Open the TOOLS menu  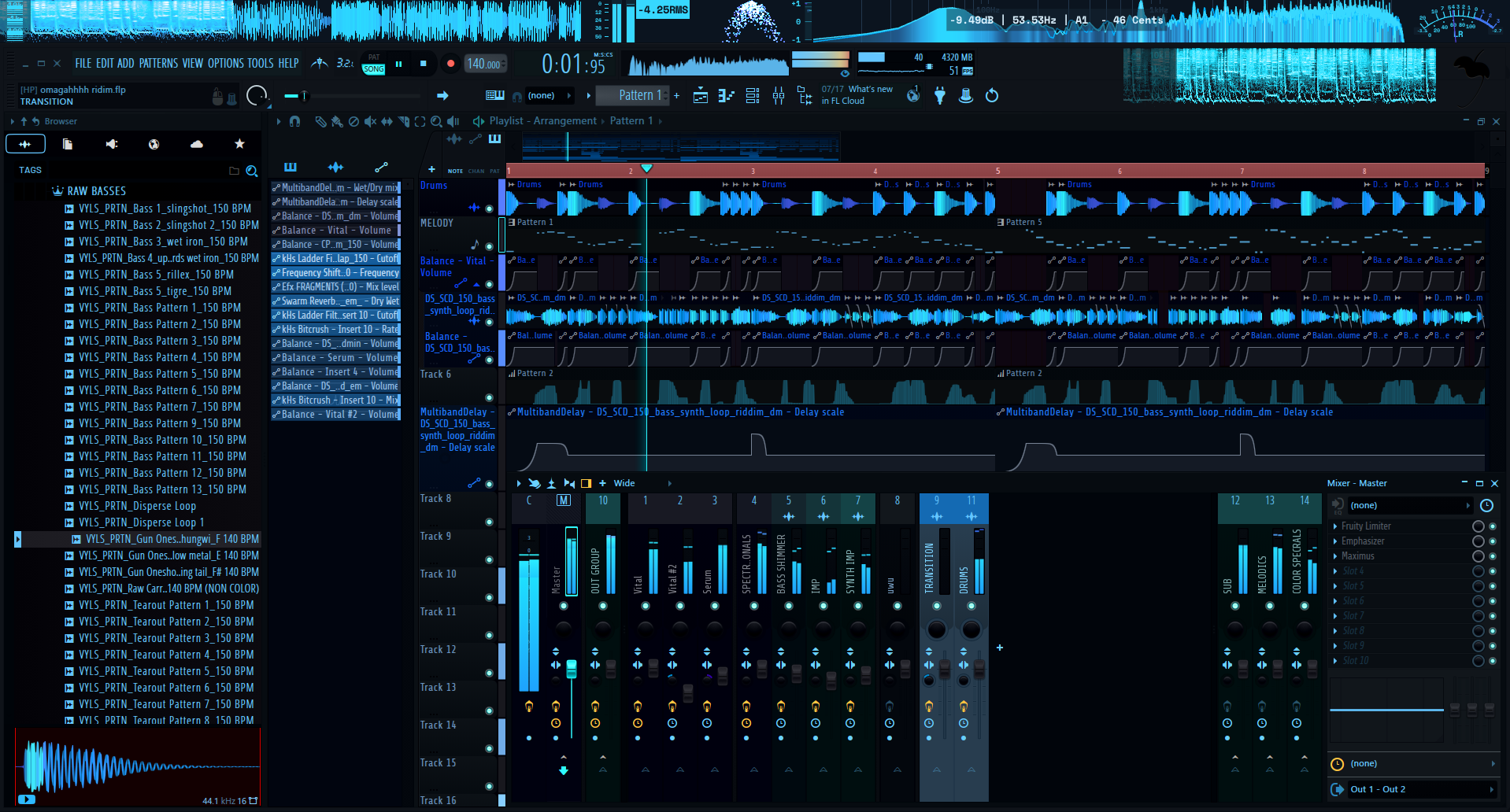261,64
